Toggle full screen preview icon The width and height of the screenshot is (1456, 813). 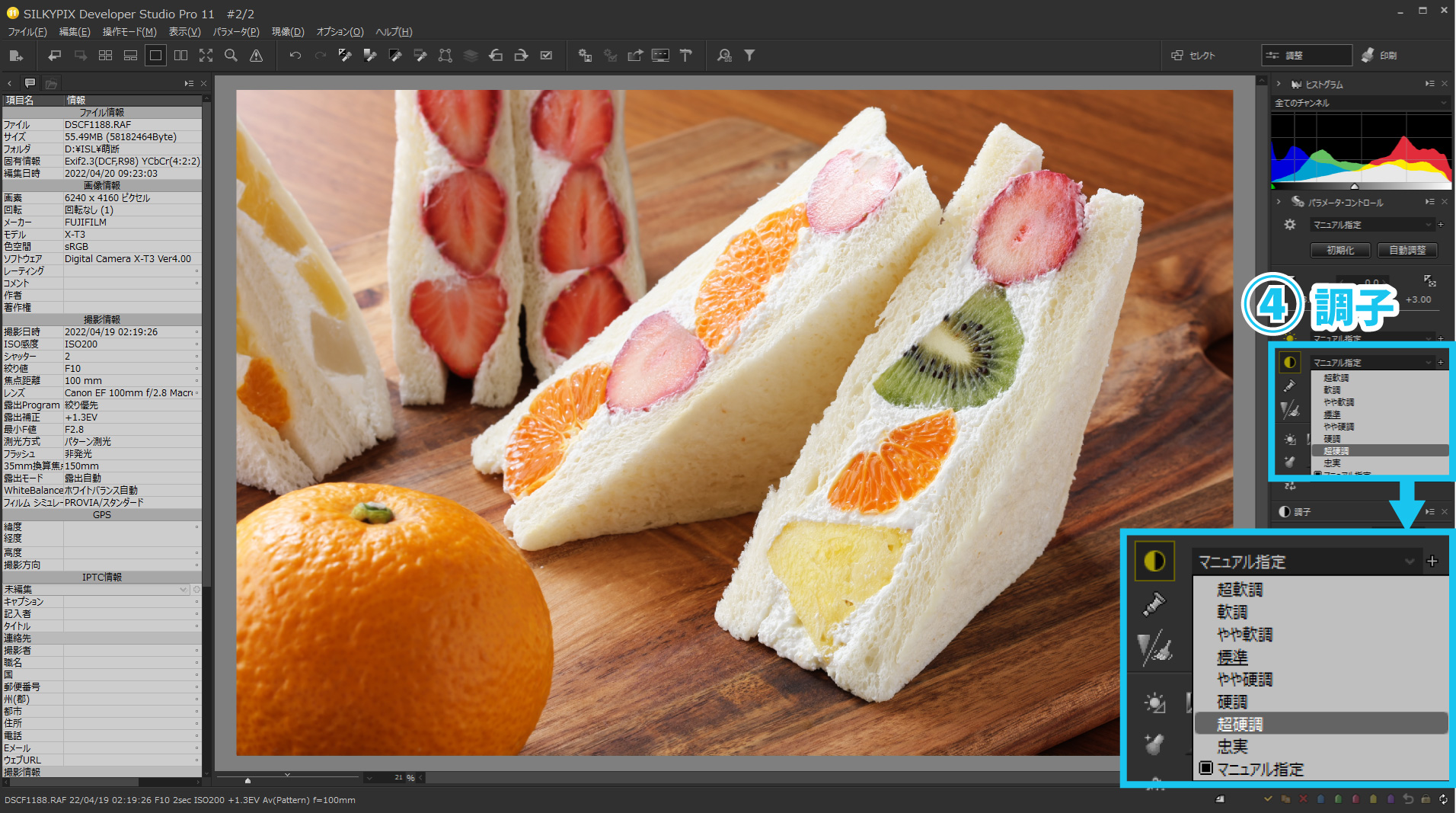206,56
